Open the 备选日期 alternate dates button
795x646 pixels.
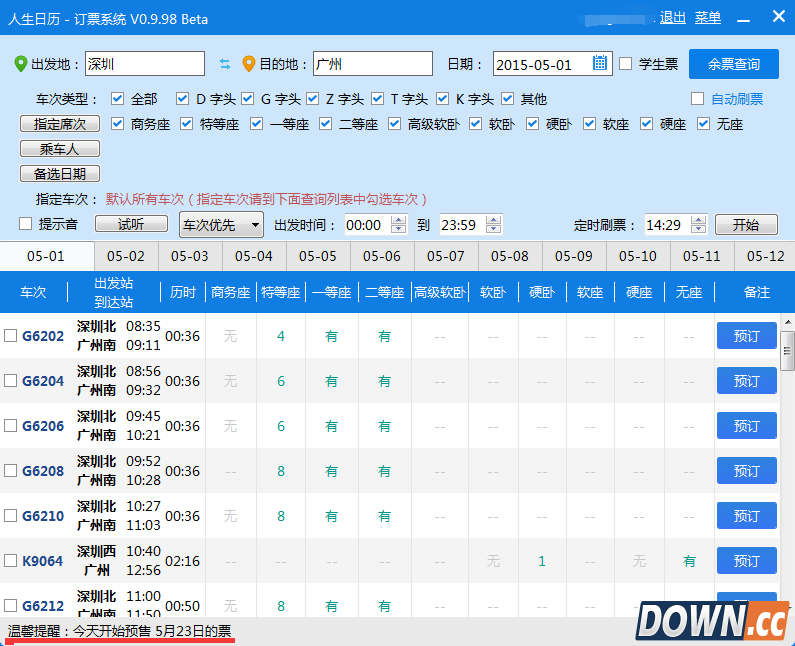point(60,173)
